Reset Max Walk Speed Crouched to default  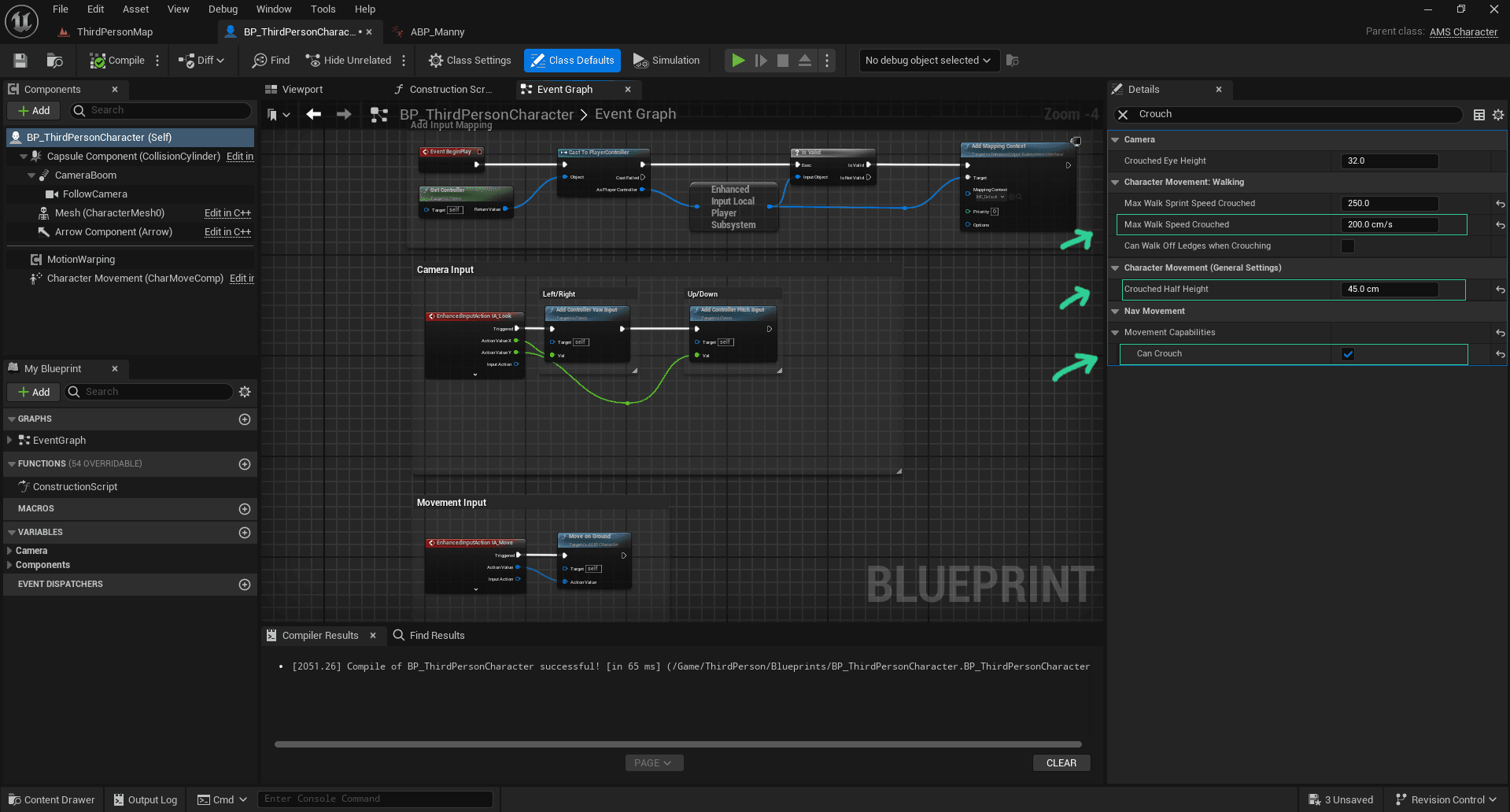click(x=1500, y=225)
